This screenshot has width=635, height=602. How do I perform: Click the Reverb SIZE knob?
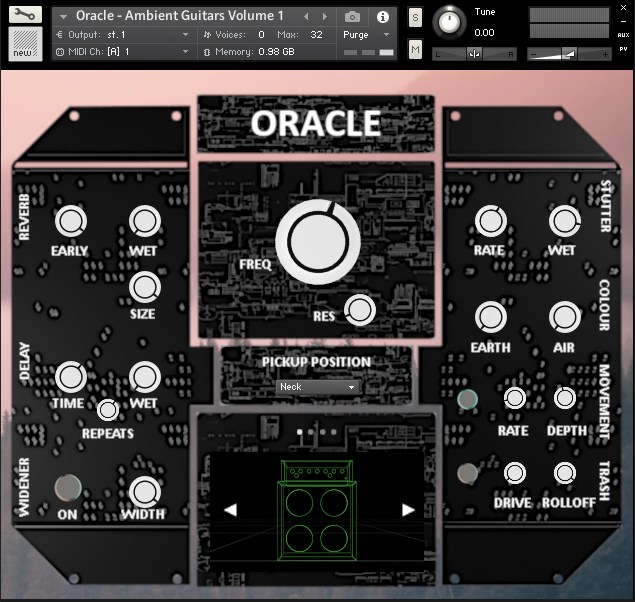click(x=144, y=288)
